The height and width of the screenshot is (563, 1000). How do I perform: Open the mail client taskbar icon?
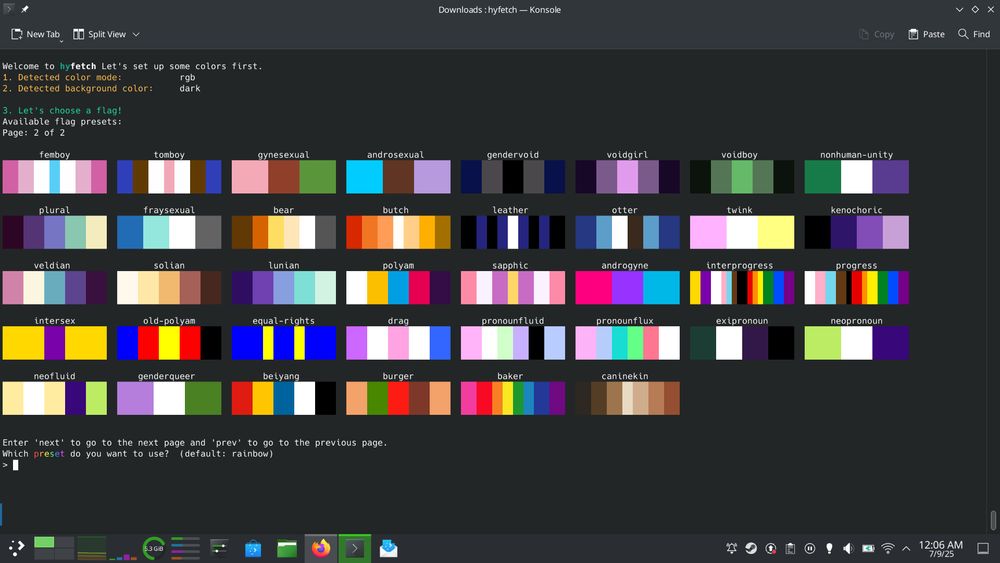[x=388, y=548]
